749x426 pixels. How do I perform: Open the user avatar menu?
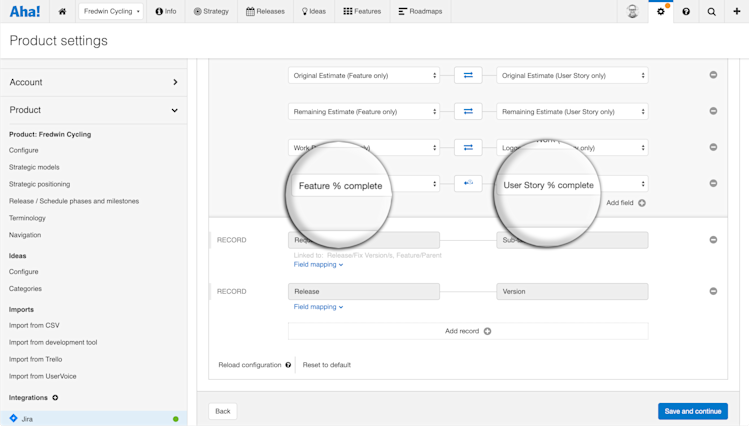[x=632, y=11]
